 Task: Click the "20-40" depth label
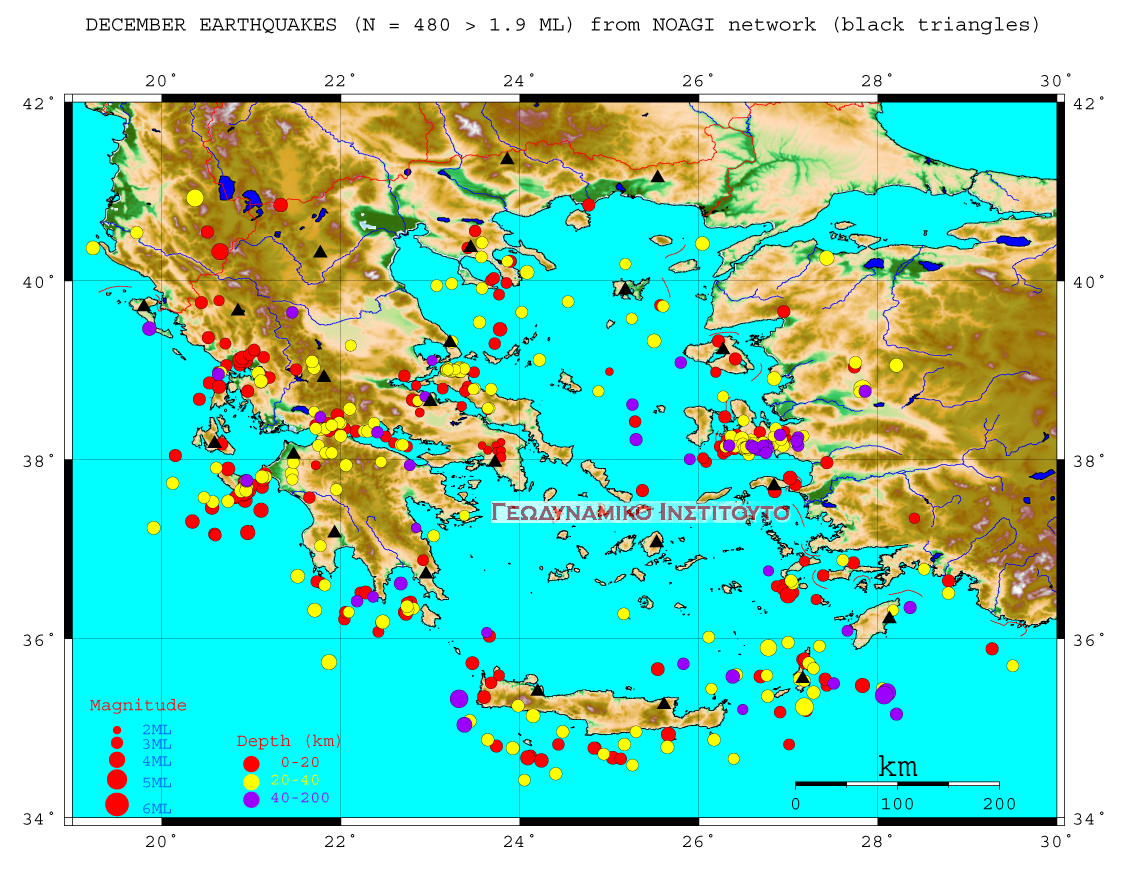pos(295,780)
